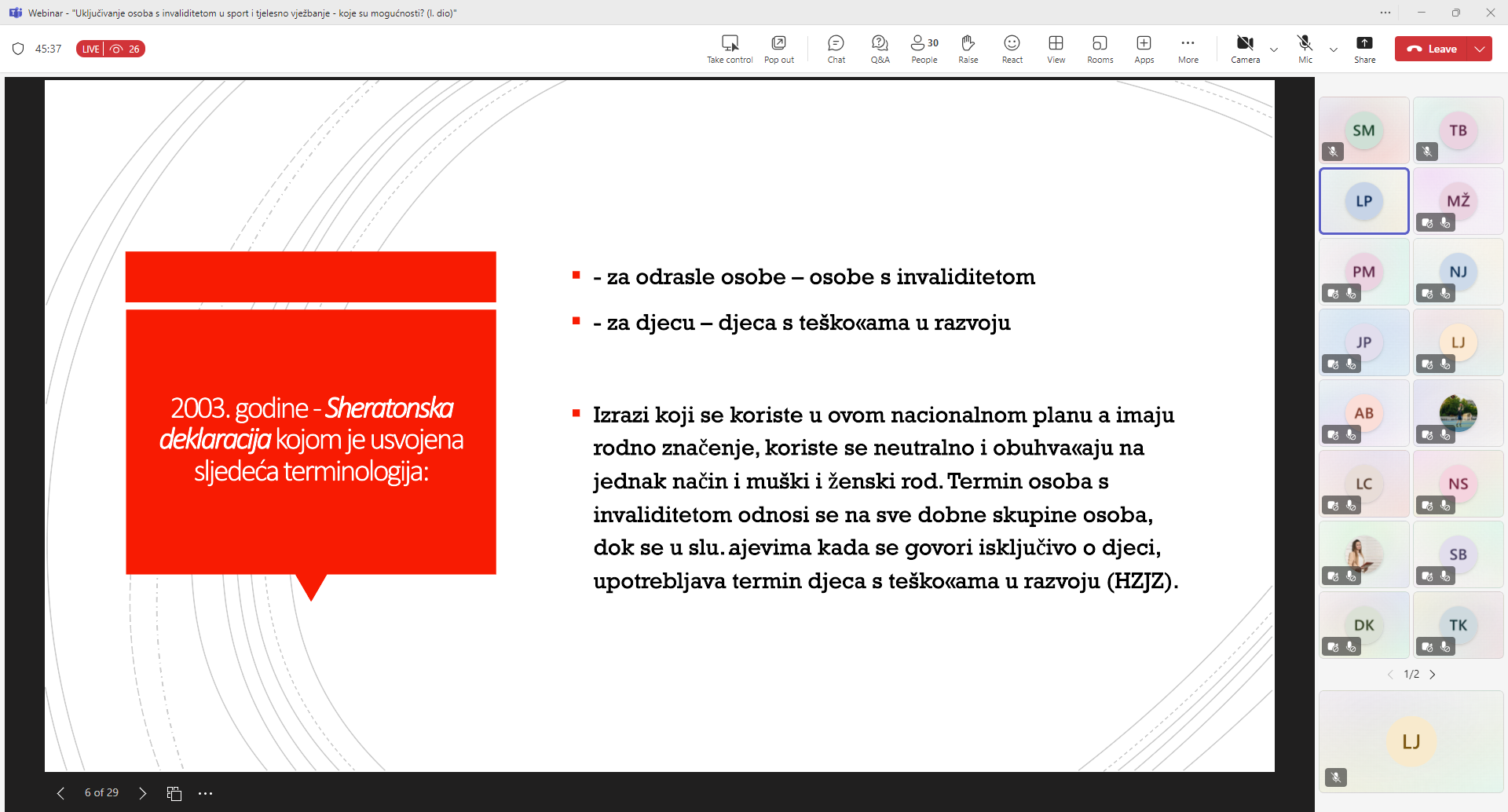Click the 6 of 29 slide counter
This screenshot has width=1508, height=812.
coord(101,792)
